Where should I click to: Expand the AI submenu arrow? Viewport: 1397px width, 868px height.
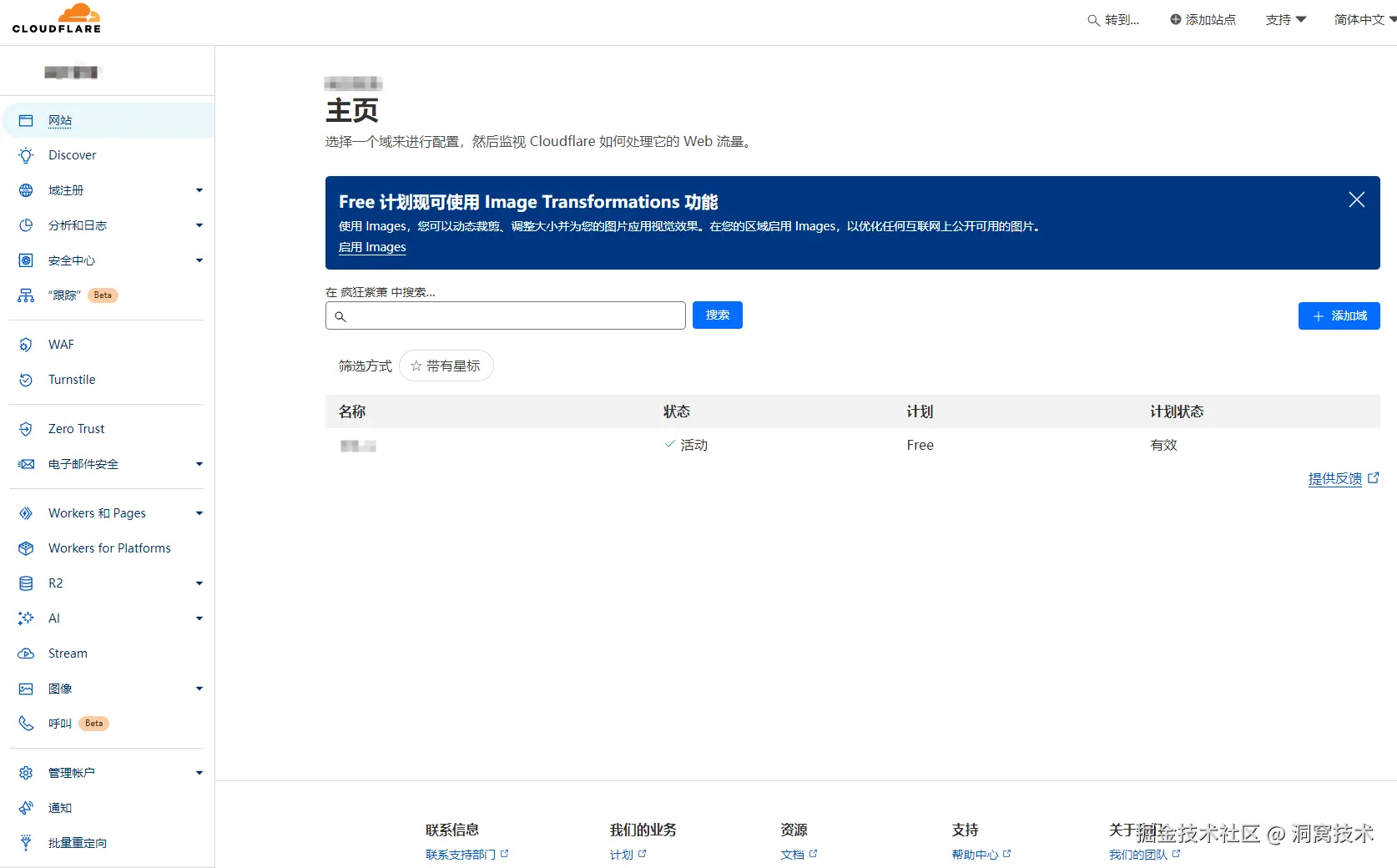click(199, 618)
